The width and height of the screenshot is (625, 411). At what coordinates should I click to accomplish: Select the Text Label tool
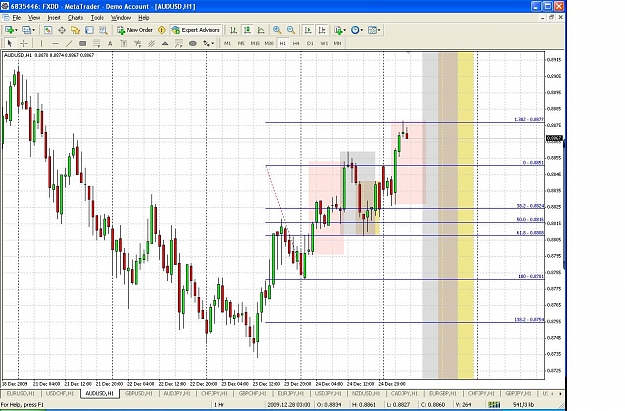[124, 43]
